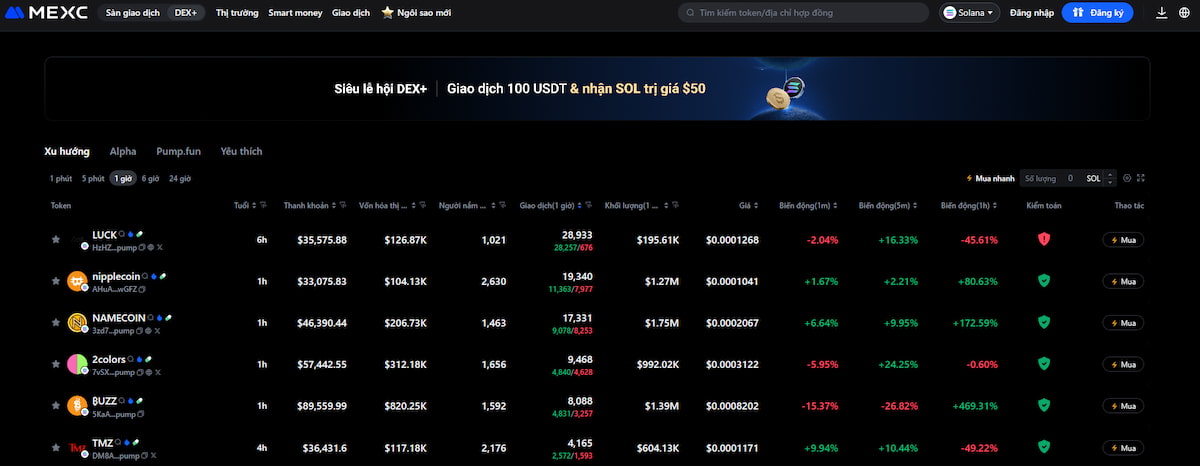The width and height of the screenshot is (1200, 466).
Task: Favorite the 2colors token star
Action: tap(56, 364)
